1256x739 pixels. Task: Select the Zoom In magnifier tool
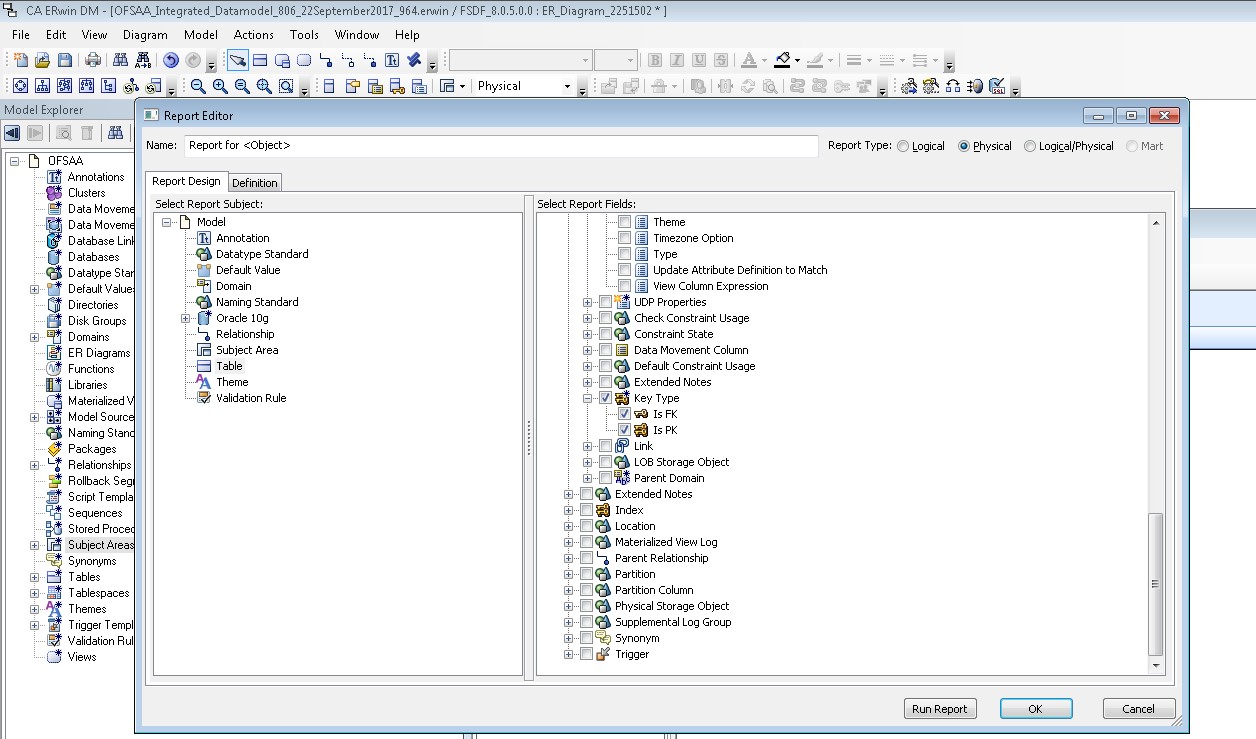coord(220,85)
